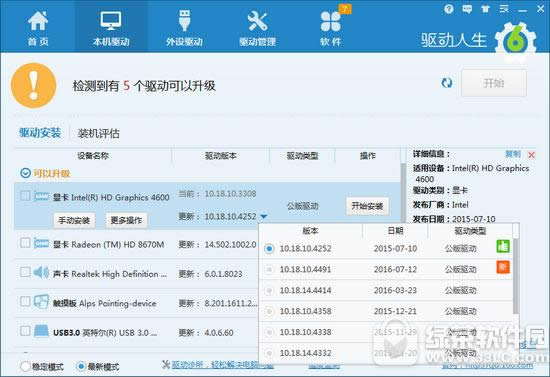This screenshot has width=550, height=377.
Task: Switch to 装机评估 subtab
Action: click(99, 133)
